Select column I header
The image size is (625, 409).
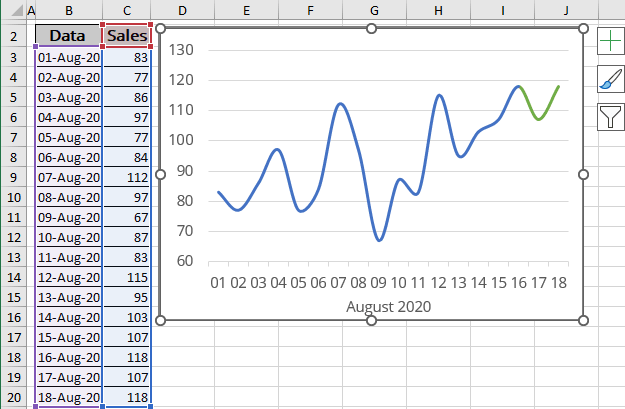[503, 10]
